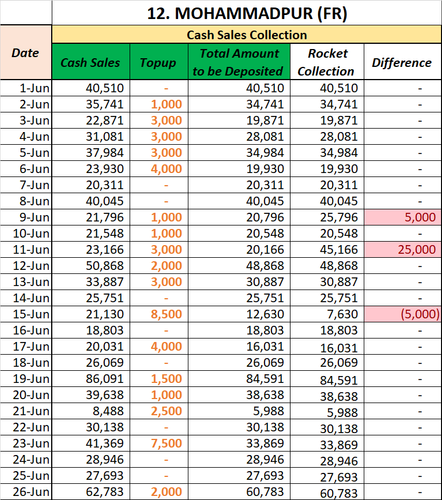The height and width of the screenshot is (500, 442).
Task: Click the Cash Sales Collection header cell
Action: click(247, 35)
